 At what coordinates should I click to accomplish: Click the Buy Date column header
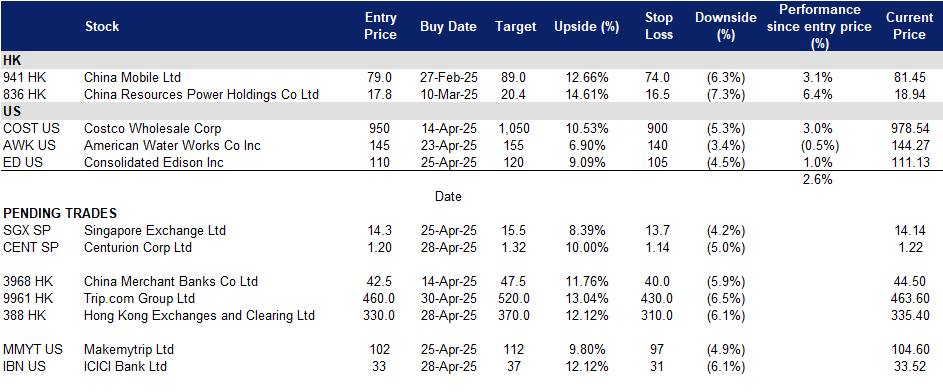pos(448,26)
